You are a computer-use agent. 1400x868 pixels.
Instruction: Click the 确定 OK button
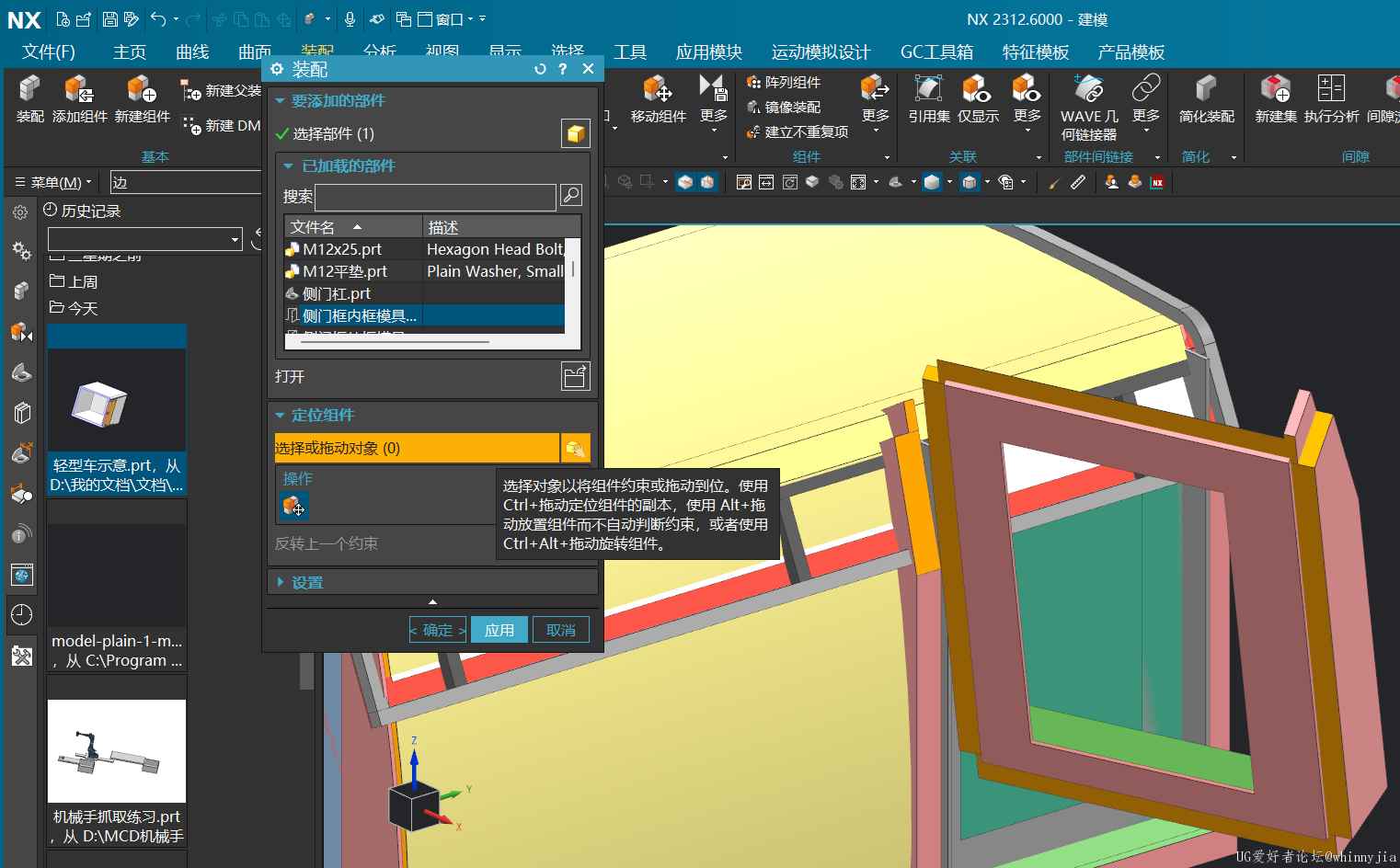click(438, 630)
